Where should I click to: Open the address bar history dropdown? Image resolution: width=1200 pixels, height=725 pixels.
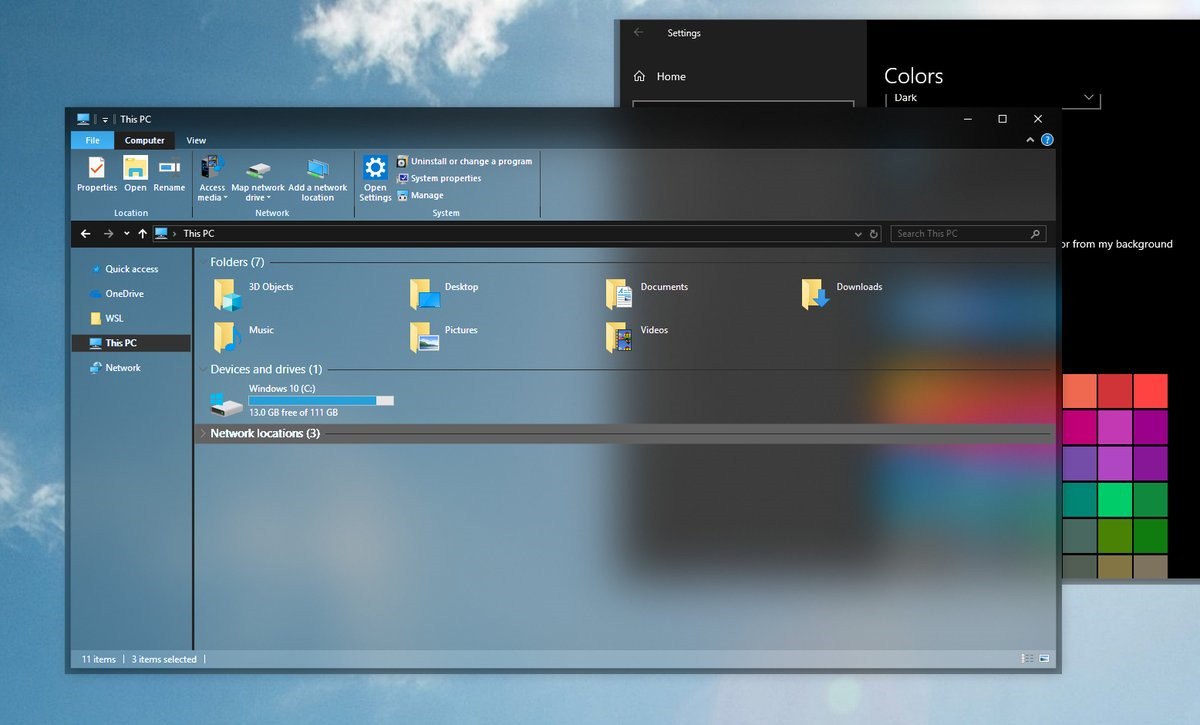pos(858,234)
